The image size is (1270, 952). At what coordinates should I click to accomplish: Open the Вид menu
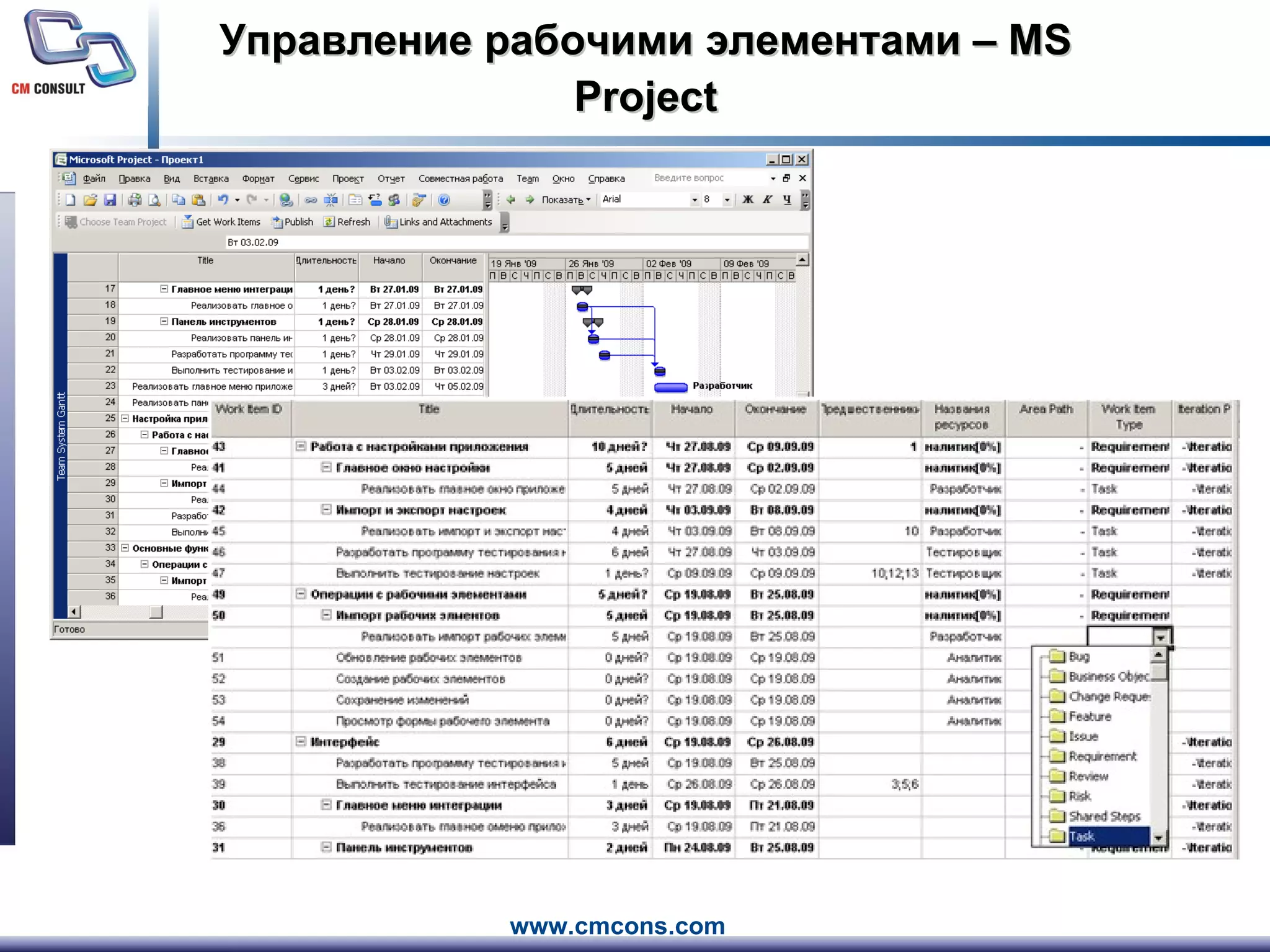point(172,178)
